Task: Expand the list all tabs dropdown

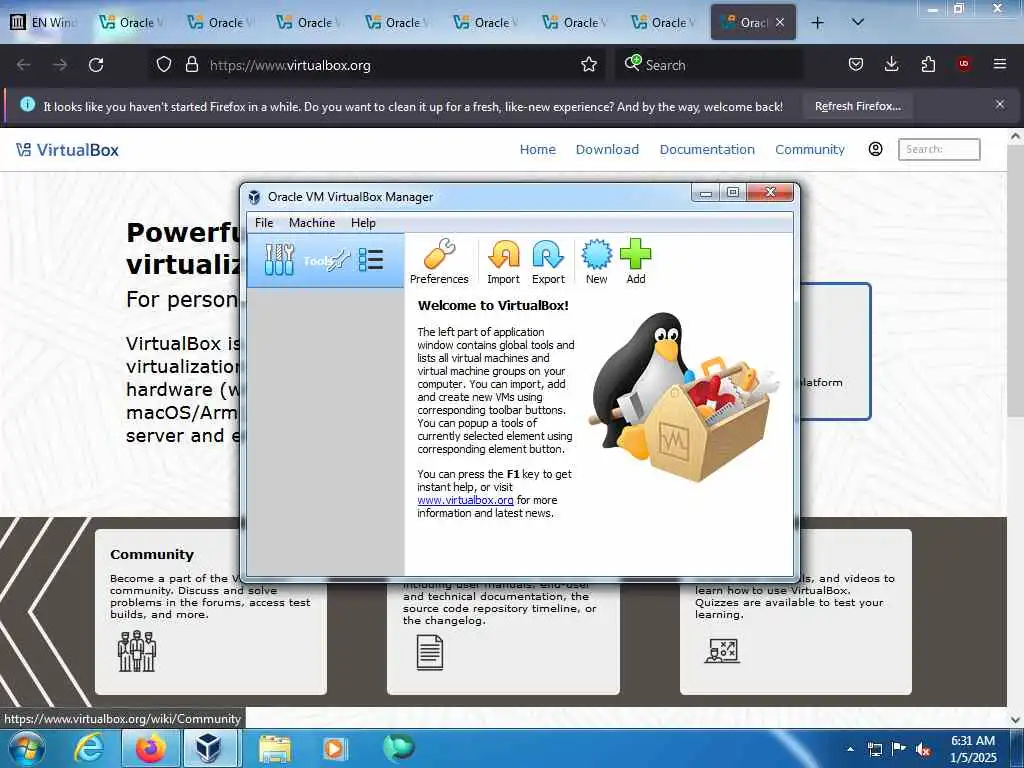Action: tap(857, 23)
